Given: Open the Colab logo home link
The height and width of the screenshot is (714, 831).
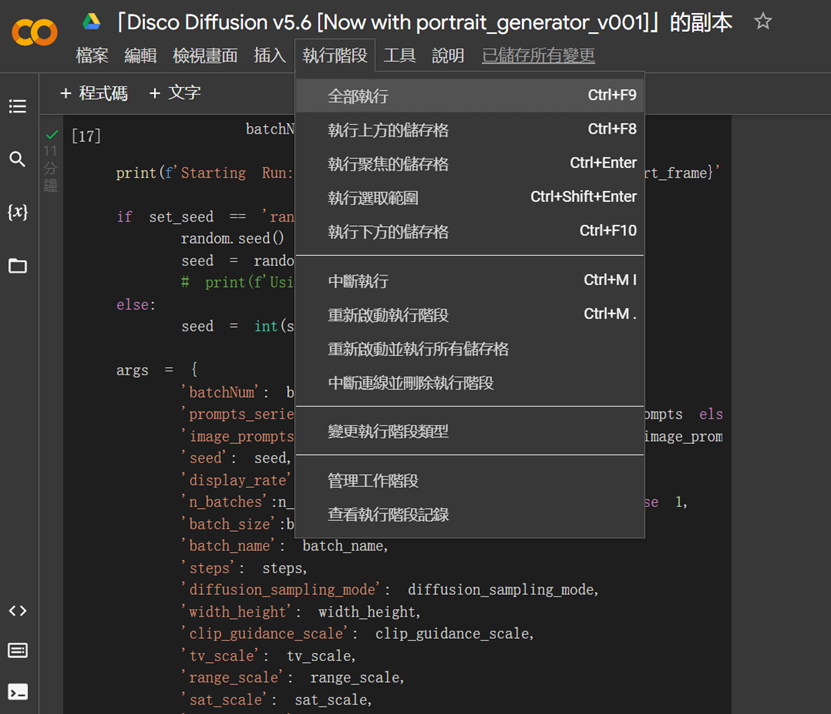Looking at the screenshot, I should tap(34, 32).
